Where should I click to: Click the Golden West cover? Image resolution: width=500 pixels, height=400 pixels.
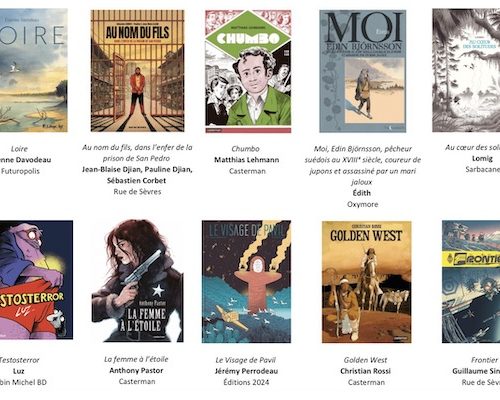coord(366,282)
